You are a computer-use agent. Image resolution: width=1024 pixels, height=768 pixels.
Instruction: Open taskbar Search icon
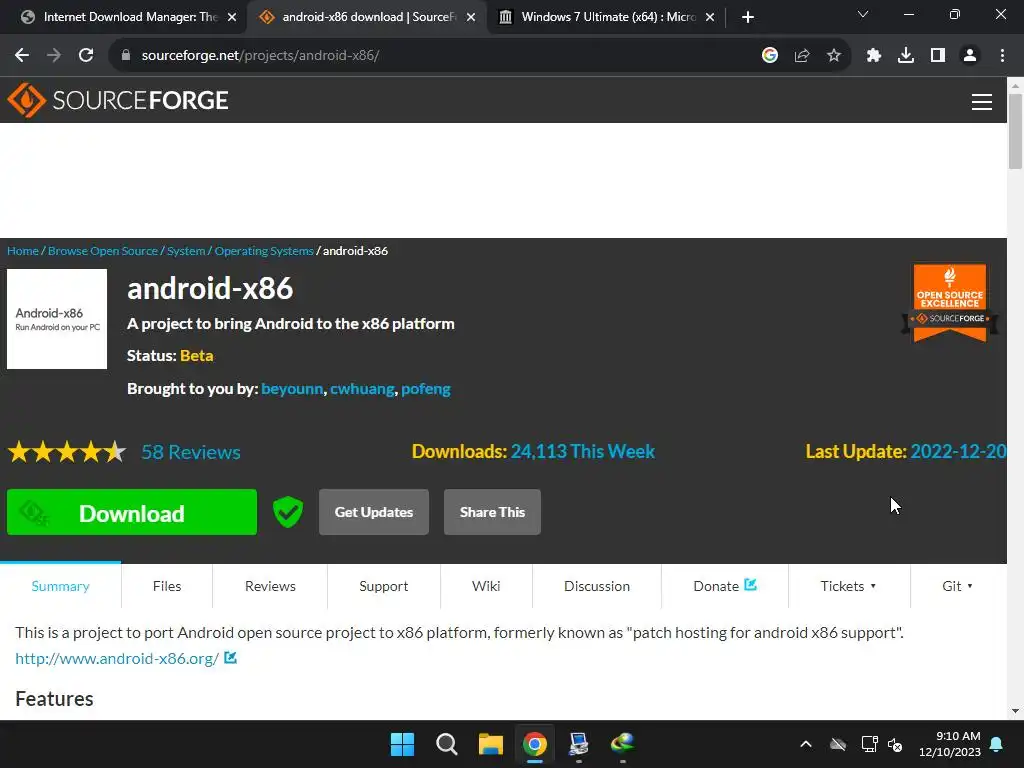click(x=447, y=744)
